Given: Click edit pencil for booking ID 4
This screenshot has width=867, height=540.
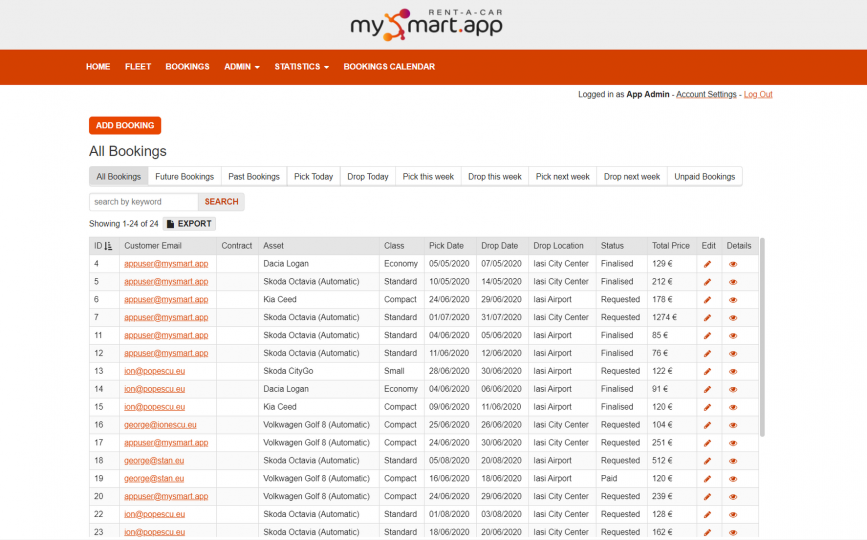Looking at the screenshot, I should 707,264.
